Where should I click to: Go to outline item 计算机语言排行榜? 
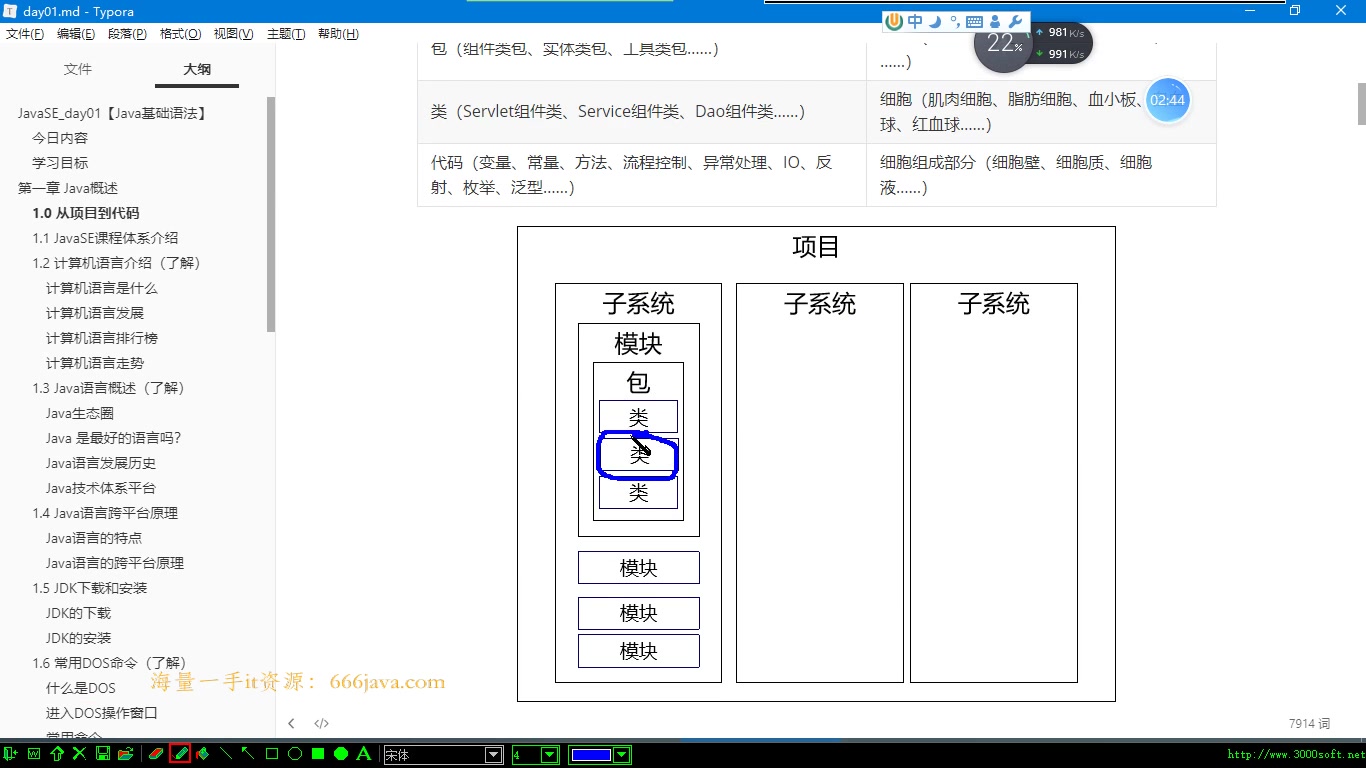tap(102, 338)
